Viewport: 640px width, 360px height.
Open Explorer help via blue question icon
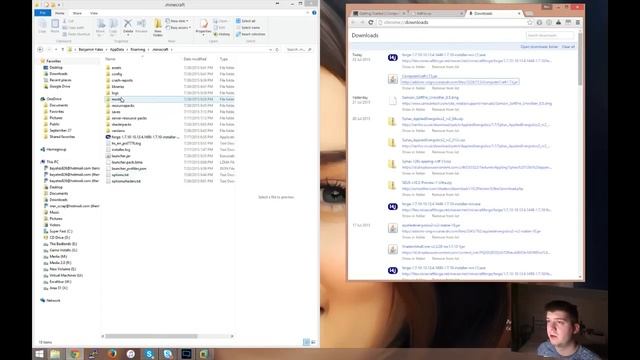click(x=314, y=13)
